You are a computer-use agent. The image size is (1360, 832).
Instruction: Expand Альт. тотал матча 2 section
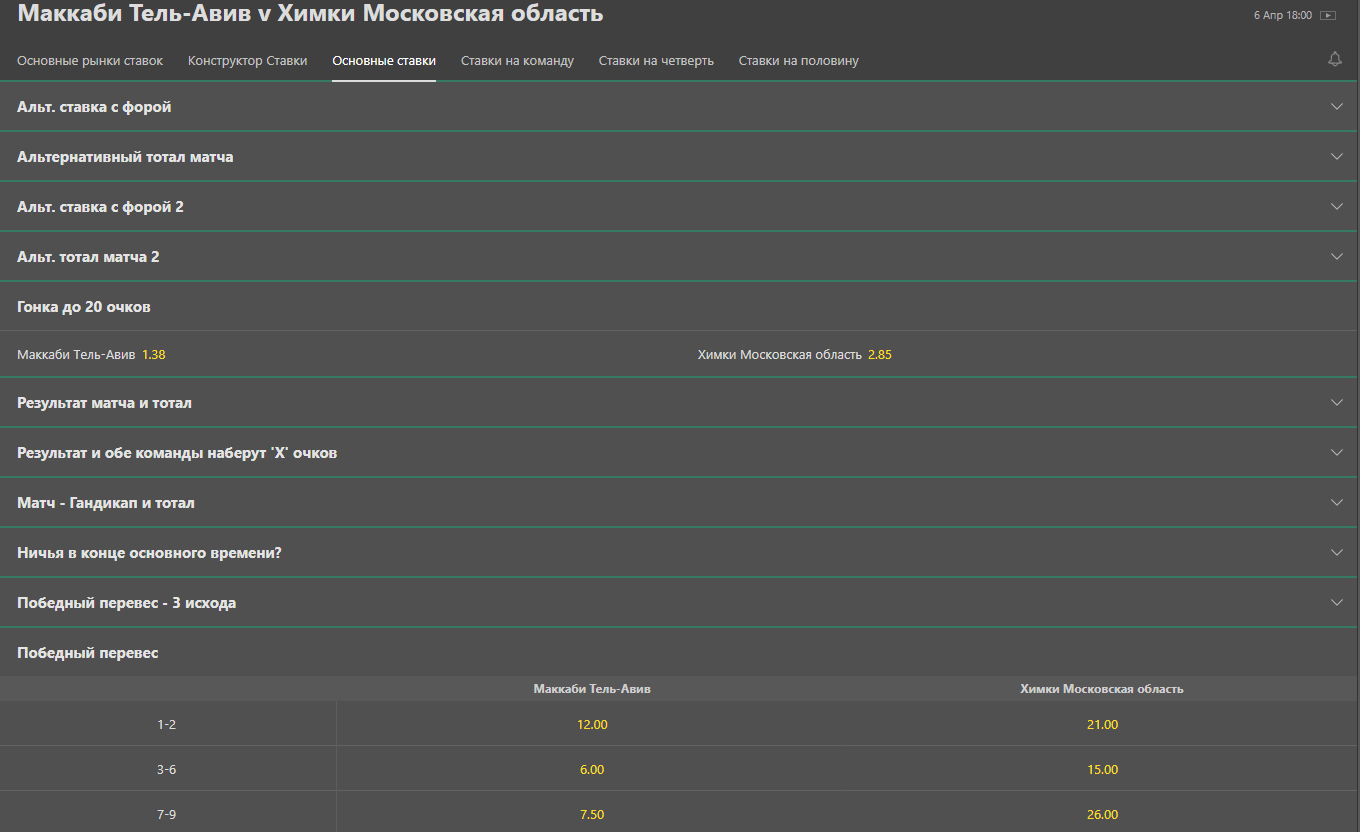click(x=680, y=256)
